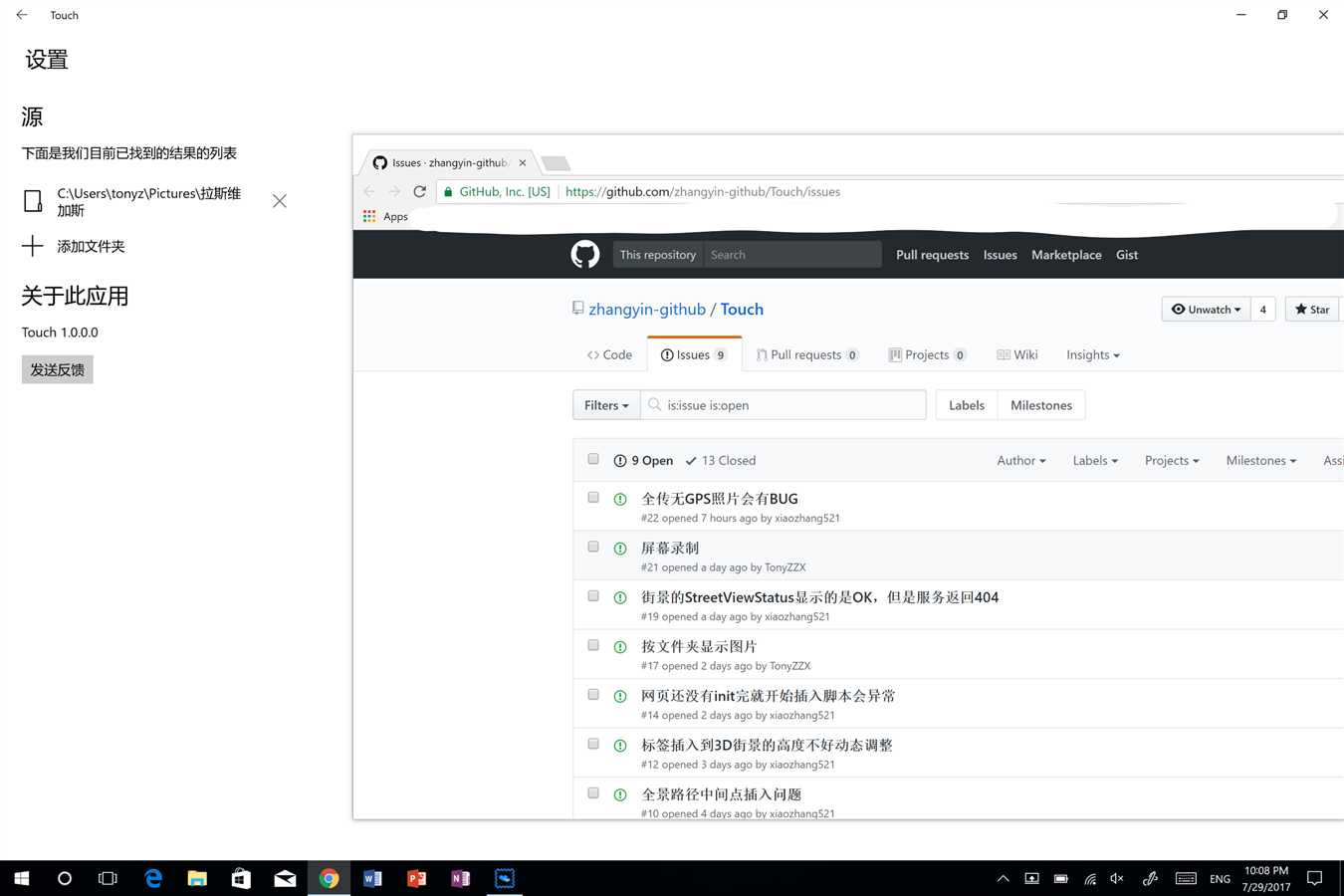Image resolution: width=1344 pixels, height=896 pixels.
Task: Go back using the Touch app back arrow
Action: (x=22, y=15)
